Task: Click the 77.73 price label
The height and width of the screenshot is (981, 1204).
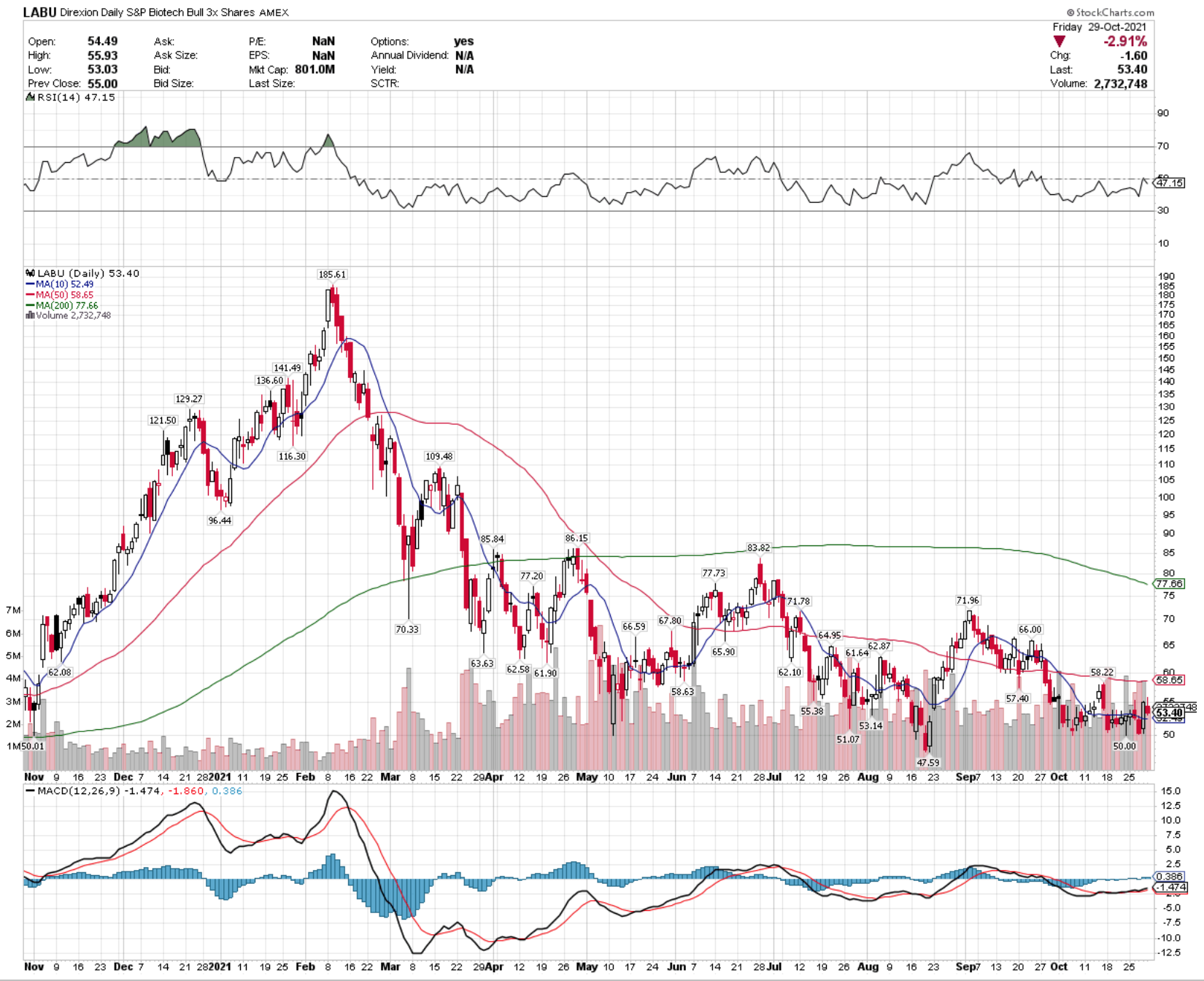Action: (x=714, y=573)
